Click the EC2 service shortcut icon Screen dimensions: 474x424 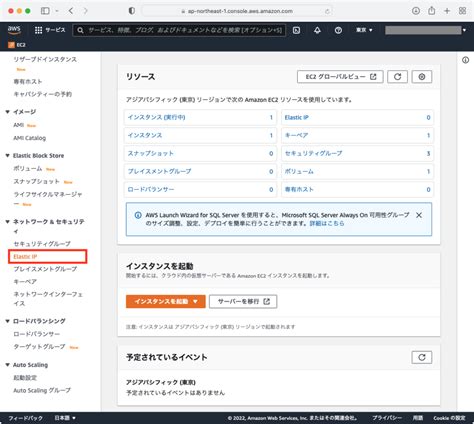pos(11,45)
